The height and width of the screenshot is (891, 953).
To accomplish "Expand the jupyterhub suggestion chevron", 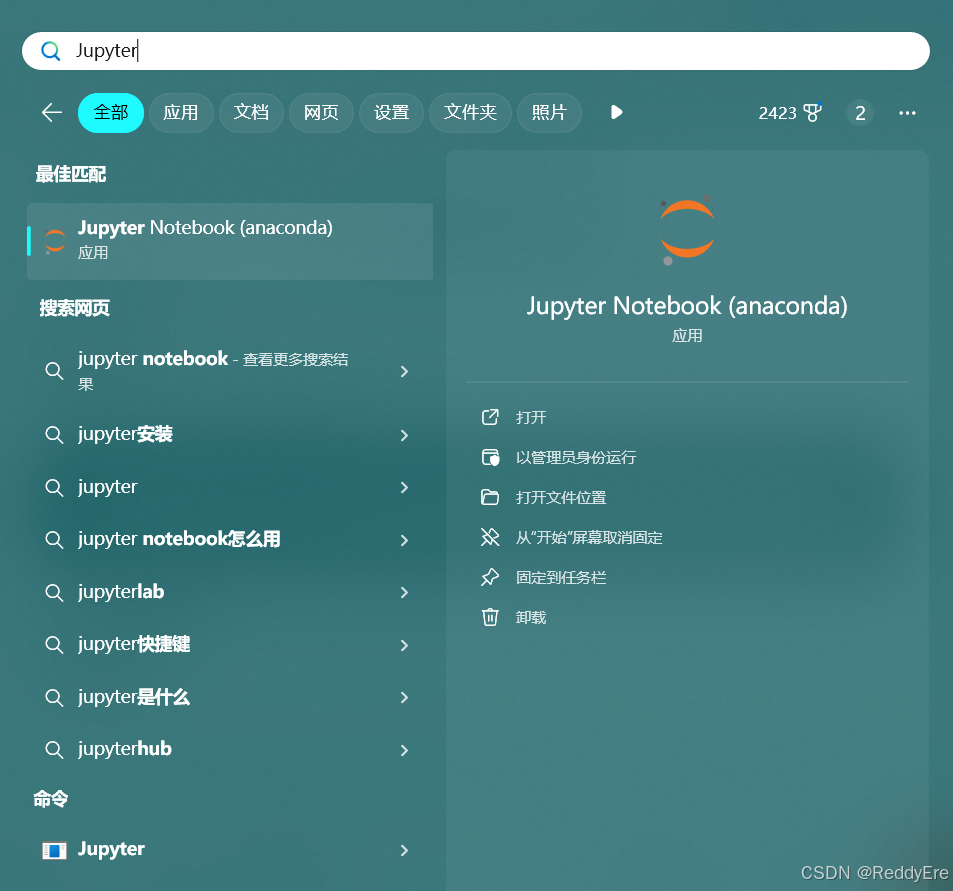I will point(404,751).
